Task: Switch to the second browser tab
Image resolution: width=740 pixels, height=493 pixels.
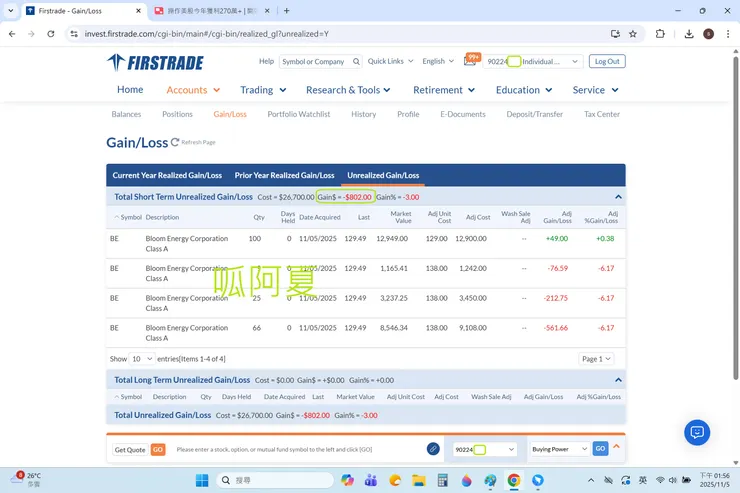Action: point(211,10)
